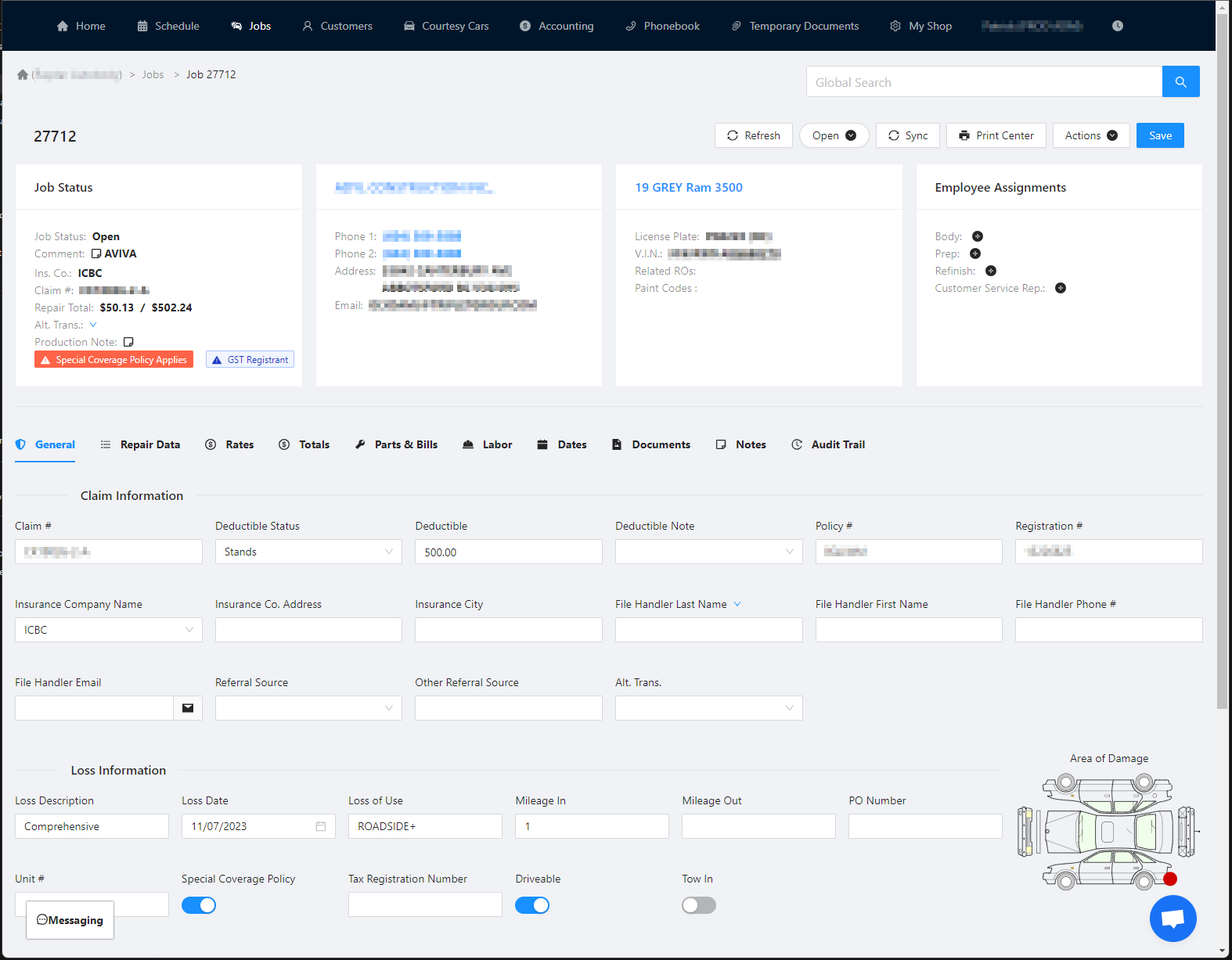Switch to the Documents tab
This screenshot has width=1232, height=960.
pos(651,444)
